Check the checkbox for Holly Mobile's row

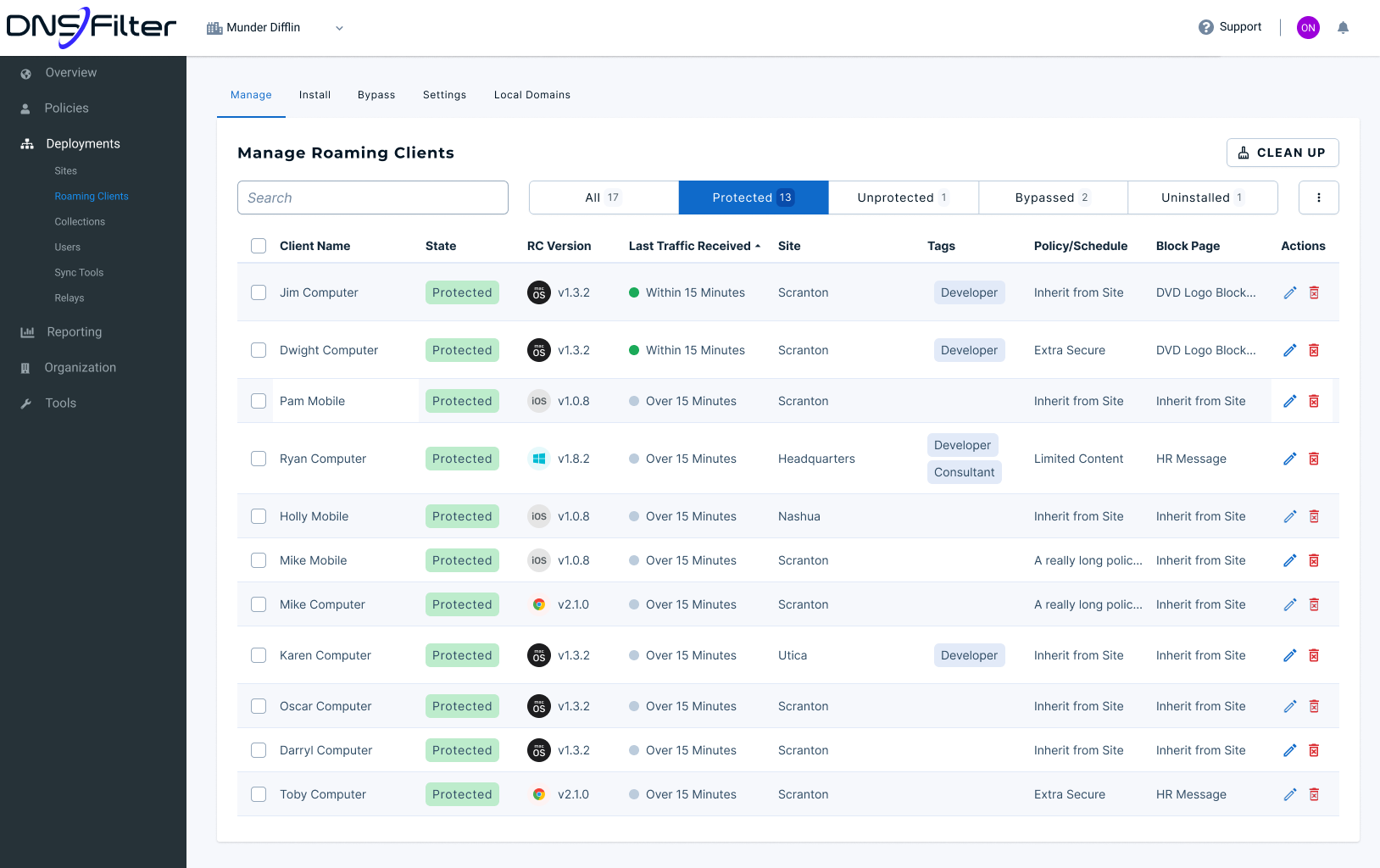click(259, 516)
